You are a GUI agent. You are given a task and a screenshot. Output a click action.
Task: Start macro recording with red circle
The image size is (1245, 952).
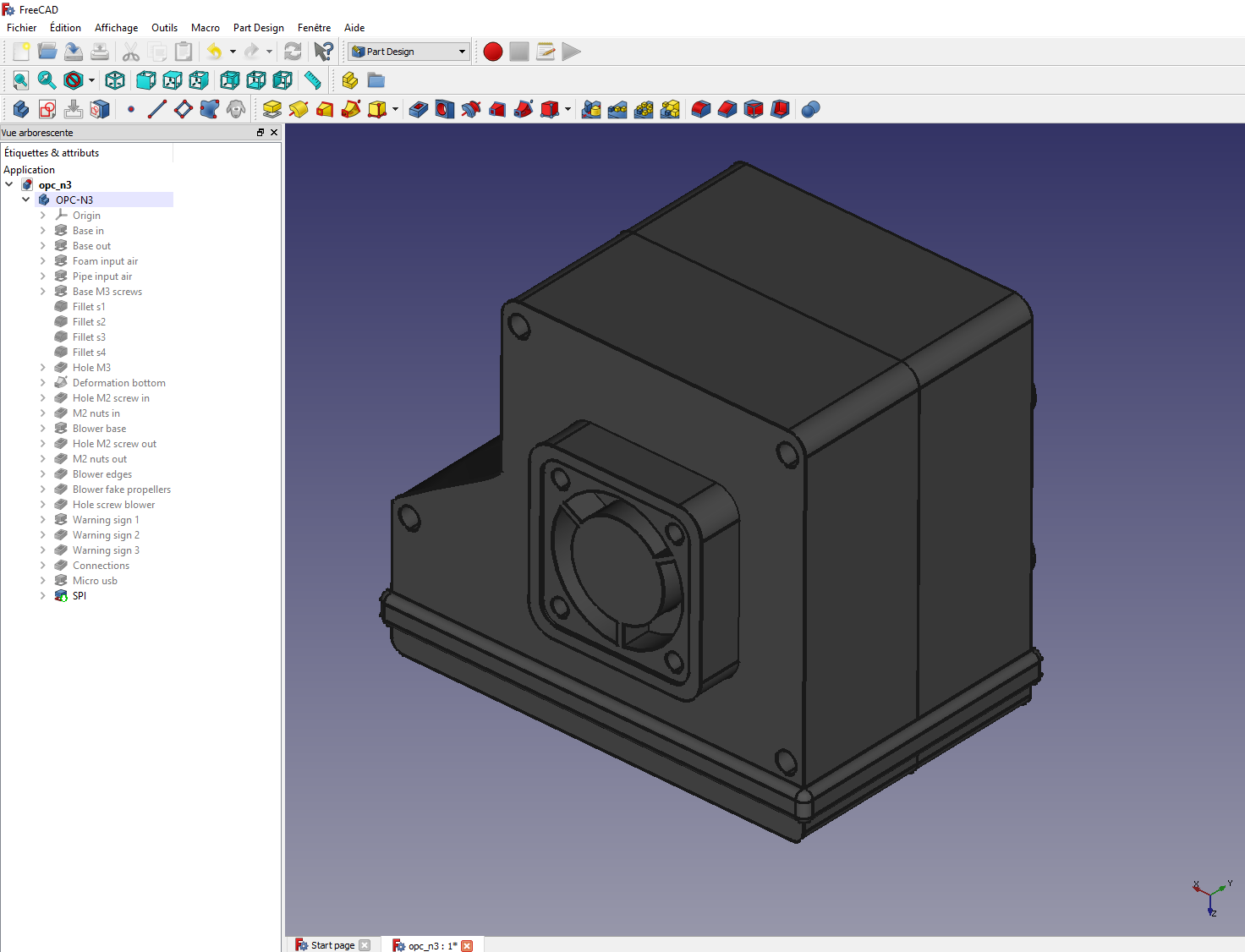click(x=493, y=52)
